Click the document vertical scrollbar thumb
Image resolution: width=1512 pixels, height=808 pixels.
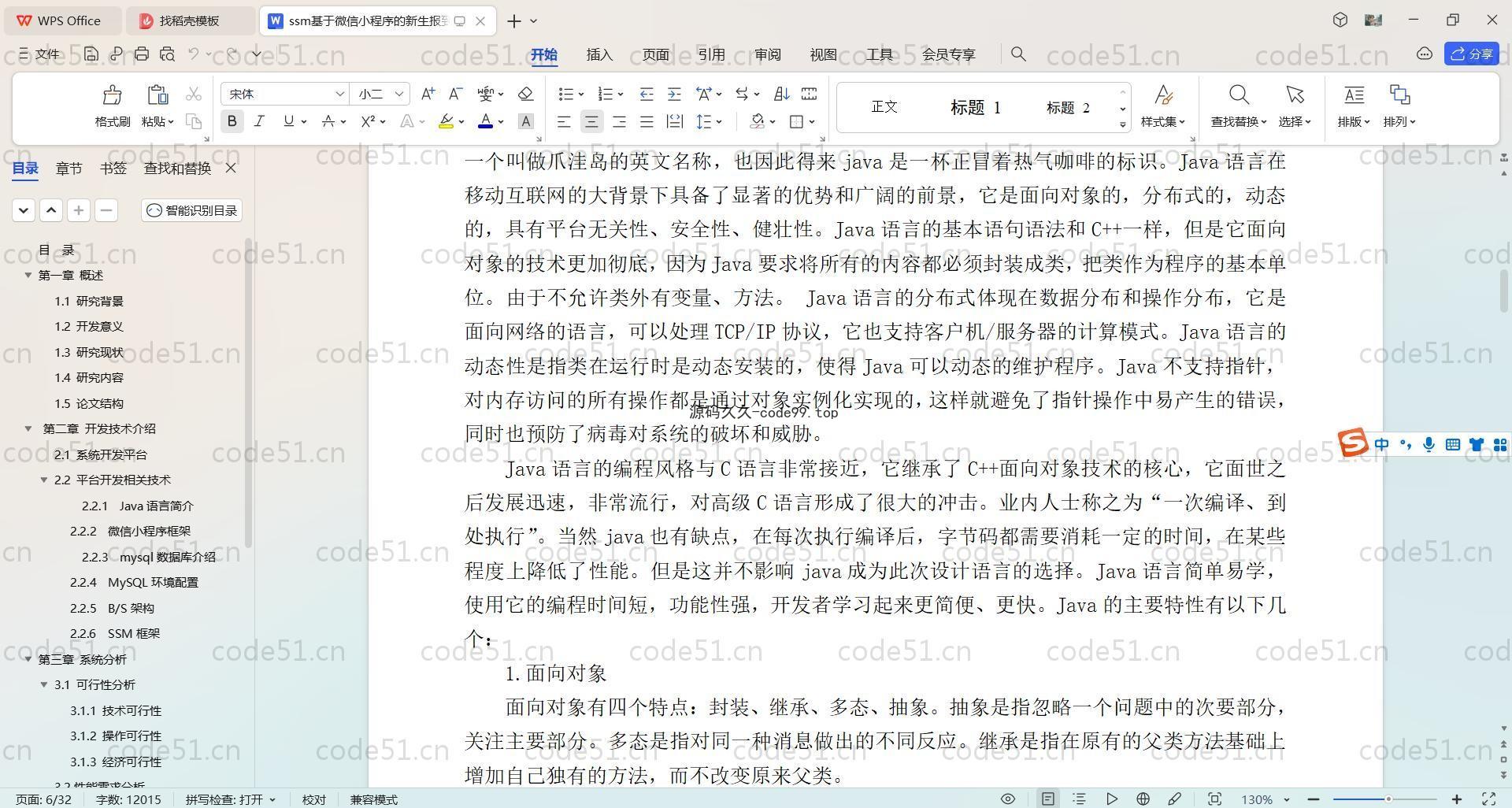[1503, 291]
